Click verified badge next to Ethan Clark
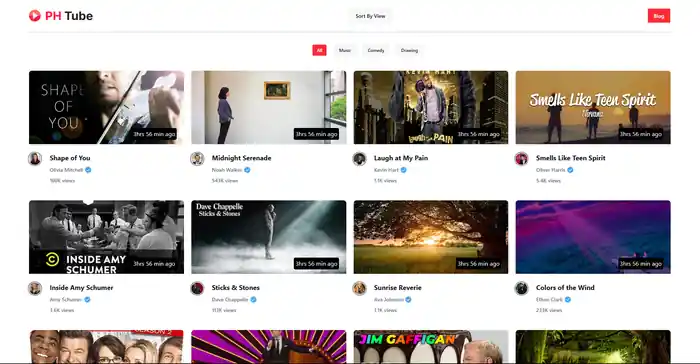This screenshot has height=364, width=700. [568, 299]
